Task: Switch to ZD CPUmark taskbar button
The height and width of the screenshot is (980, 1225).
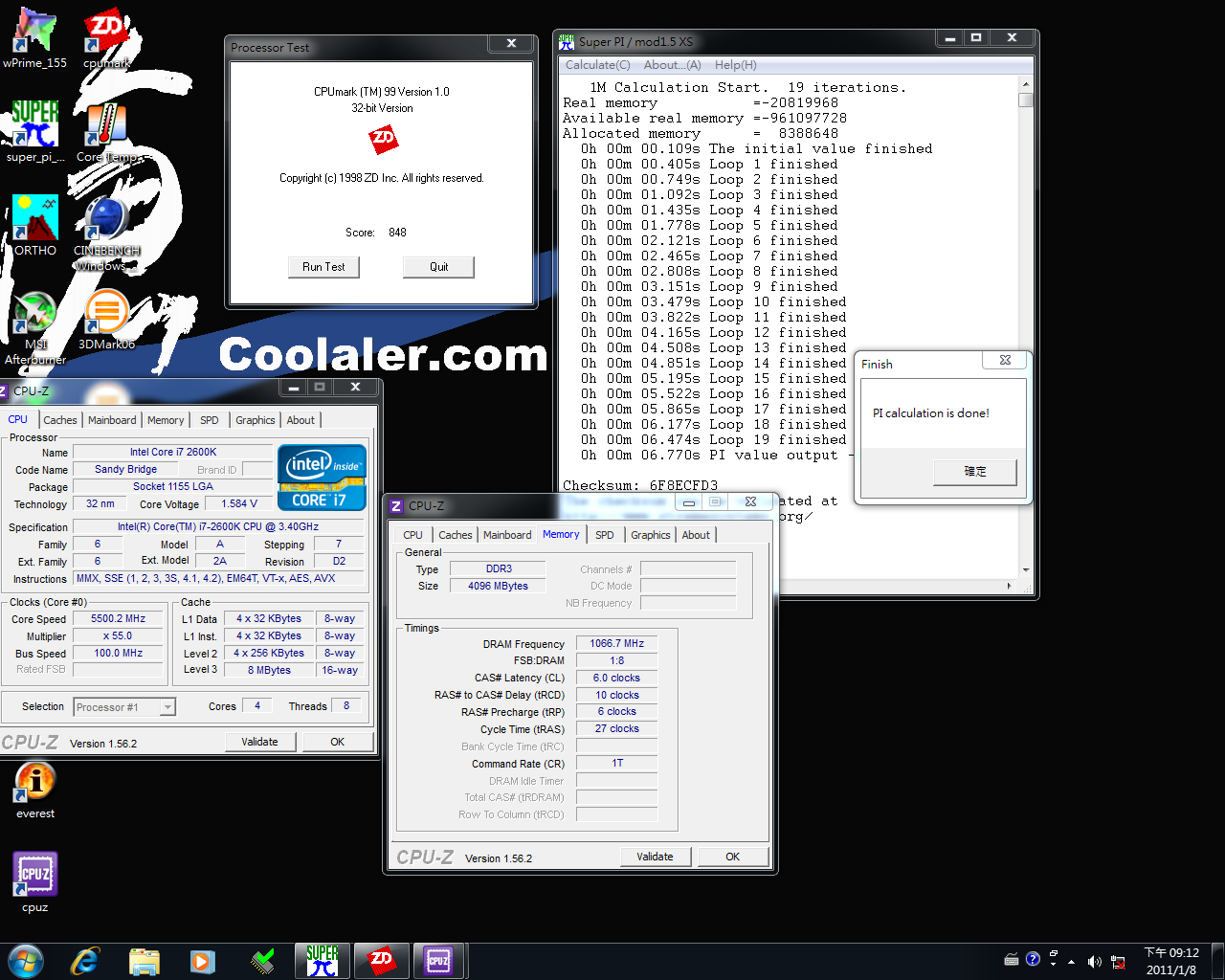Action: [381, 960]
